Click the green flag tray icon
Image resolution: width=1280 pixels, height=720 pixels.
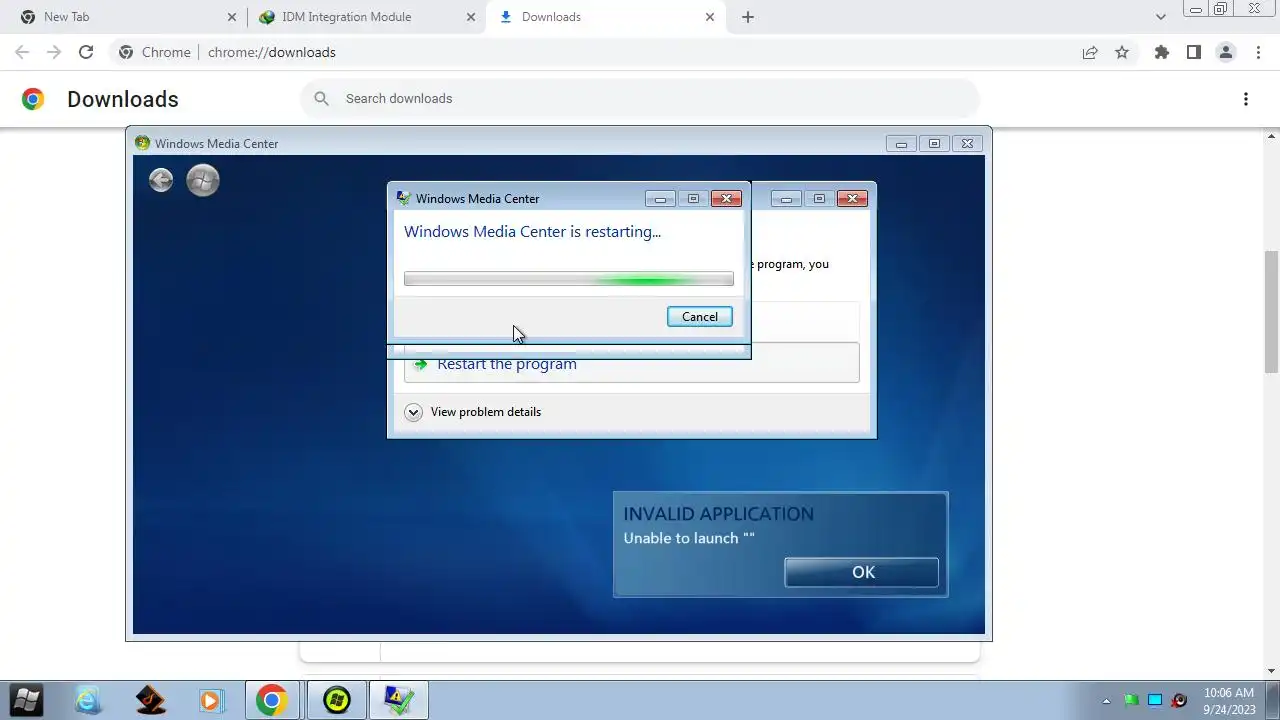click(1131, 700)
